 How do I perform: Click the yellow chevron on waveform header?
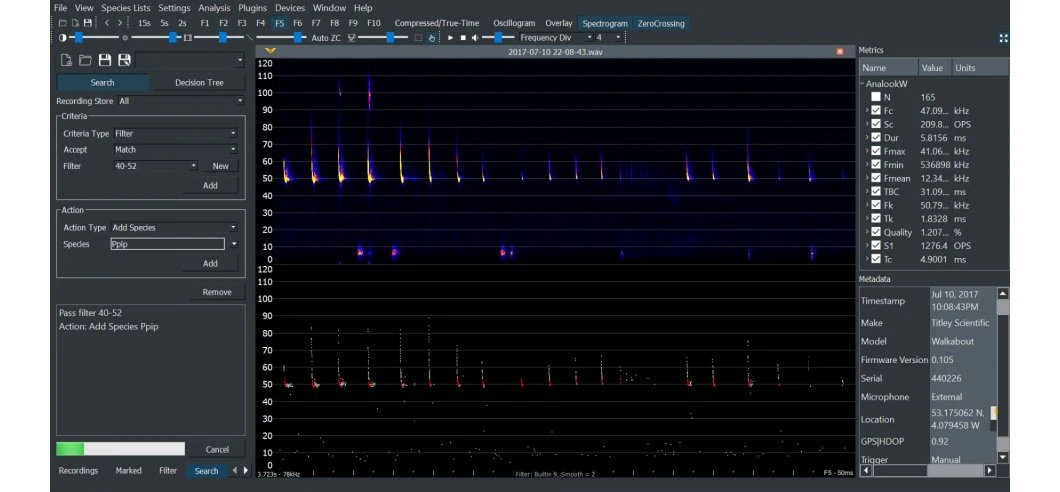(x=271, y=51)
